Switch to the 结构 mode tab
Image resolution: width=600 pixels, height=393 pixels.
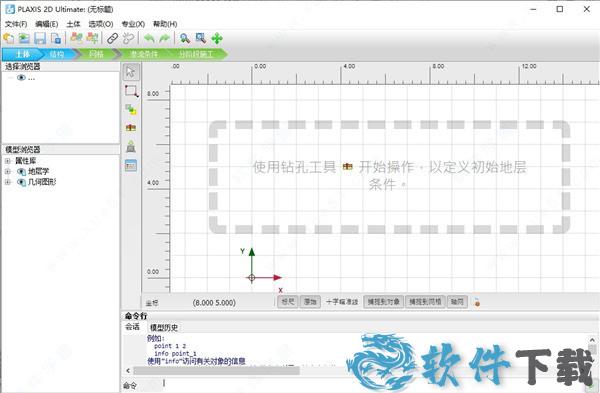[57, 54]
